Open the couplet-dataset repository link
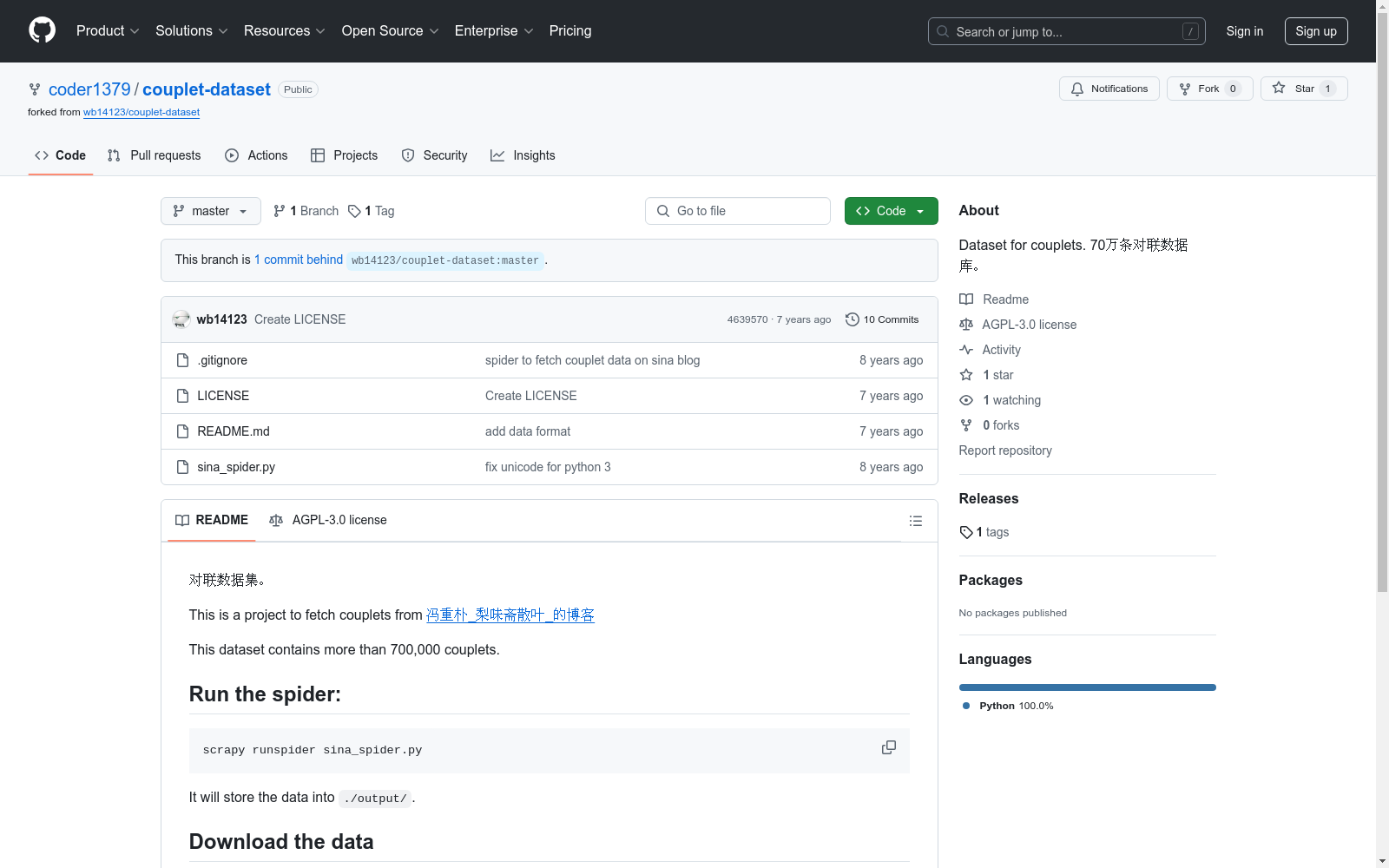1389x868 pixels. pyautogui.click(x=207, y=89)
